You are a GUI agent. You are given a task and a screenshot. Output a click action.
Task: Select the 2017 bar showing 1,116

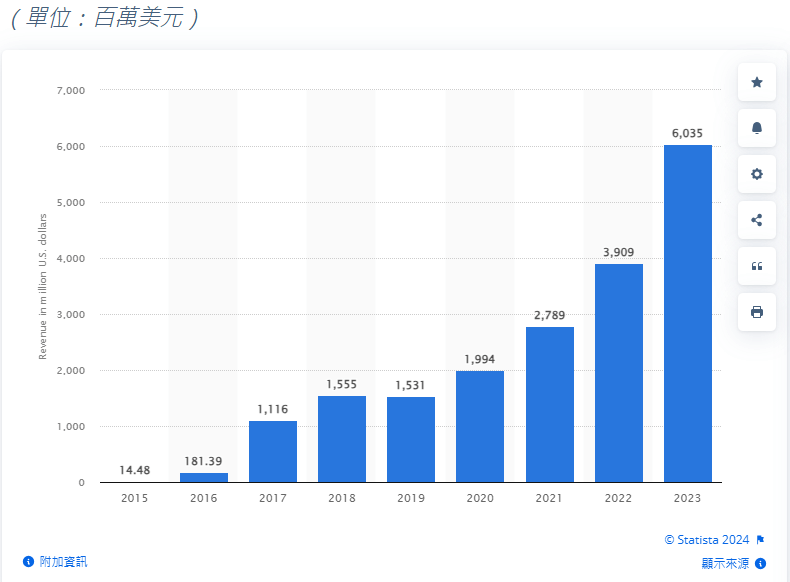click(x=273, y=452)
